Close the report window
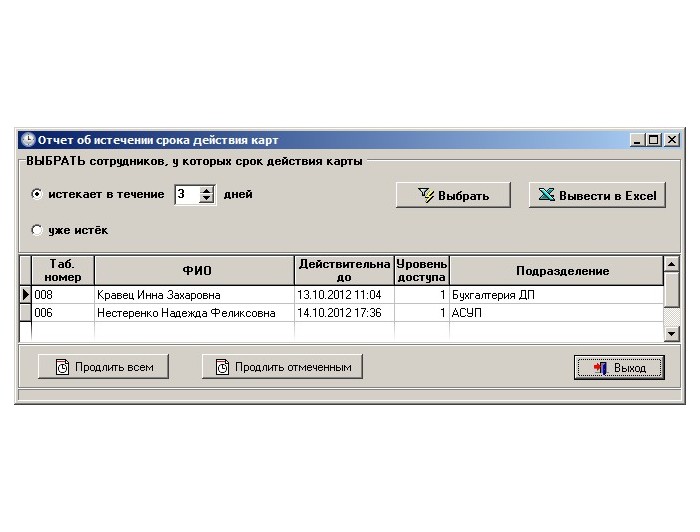The image size is (700, 532). click(x=672, y=140)
